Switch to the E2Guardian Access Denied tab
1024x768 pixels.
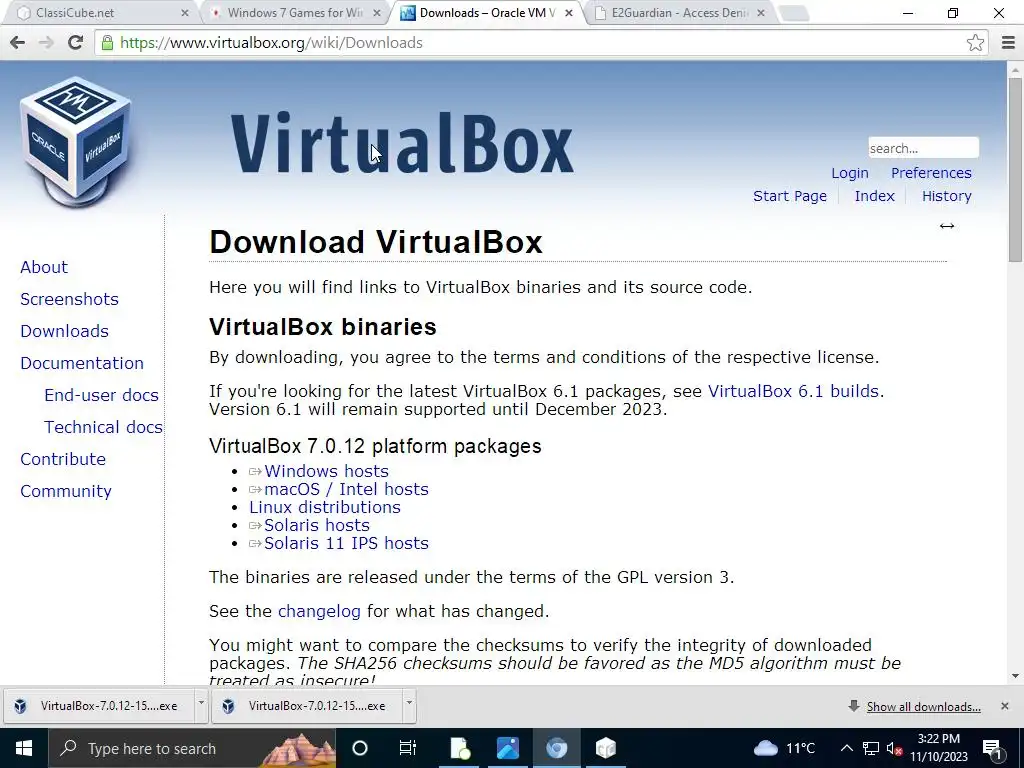tap(679, 13)
